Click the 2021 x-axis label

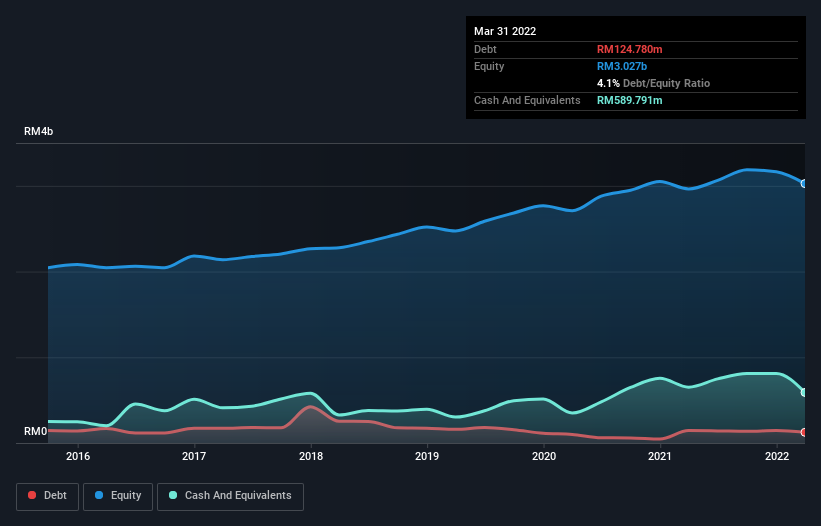(x=660, y=456)
